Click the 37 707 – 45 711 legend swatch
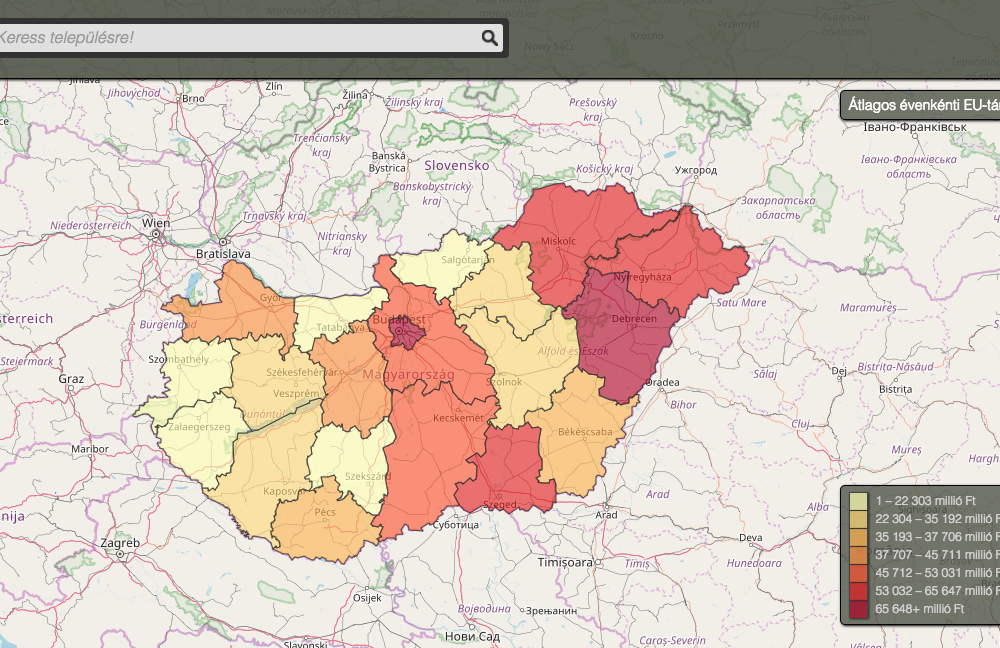Image resolution: width=1000 pixels, height=648 pixels. (x=858, y=555)
